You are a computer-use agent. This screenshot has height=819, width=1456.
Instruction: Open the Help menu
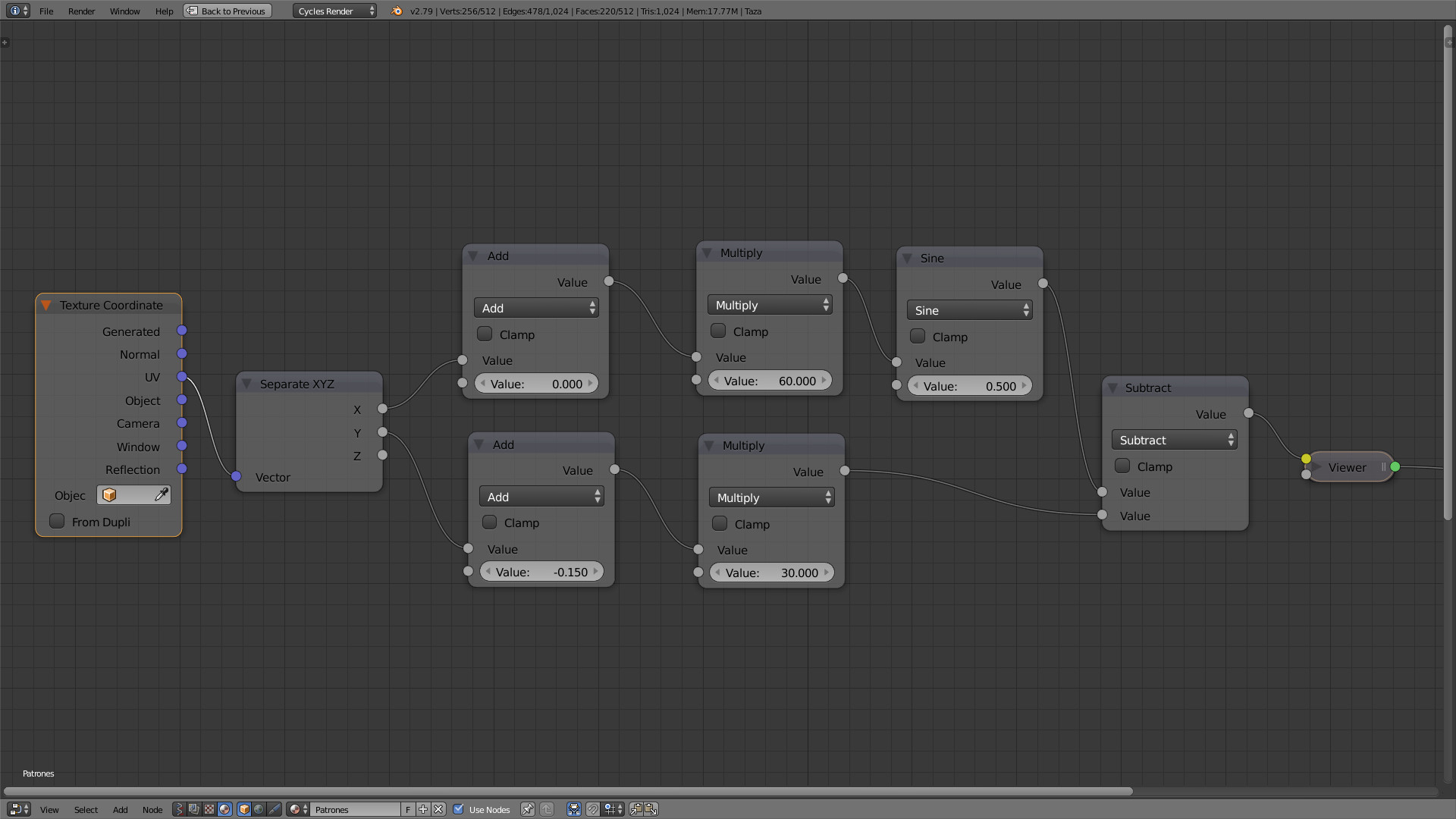pos(164,11)
